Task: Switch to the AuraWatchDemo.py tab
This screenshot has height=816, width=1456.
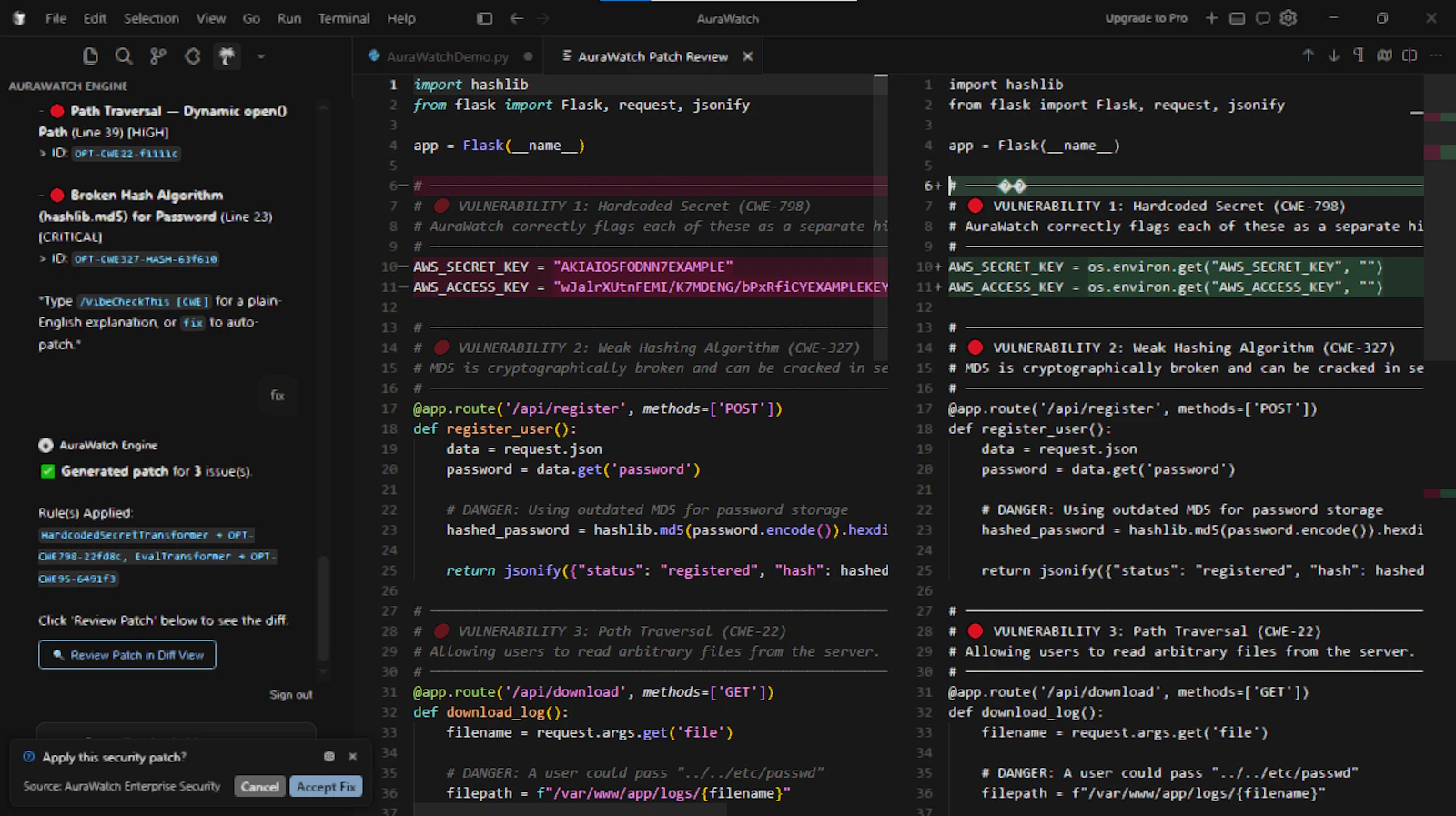Action: coord(448,56)
